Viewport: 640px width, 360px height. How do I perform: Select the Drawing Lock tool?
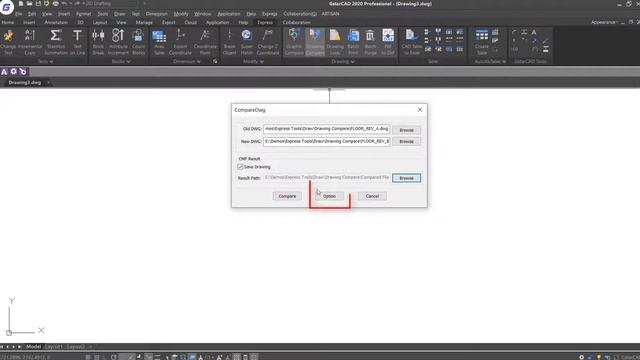click(335, 42)
